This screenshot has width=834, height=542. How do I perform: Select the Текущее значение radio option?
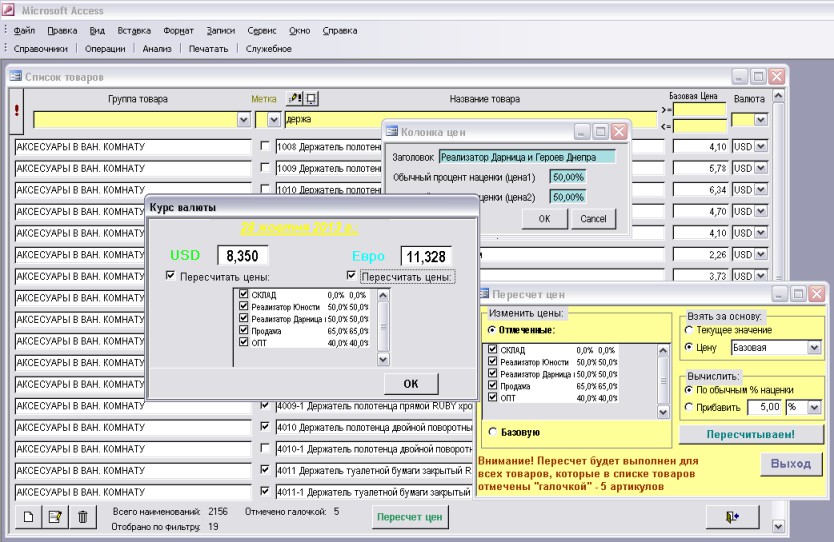tap(689, 330)
